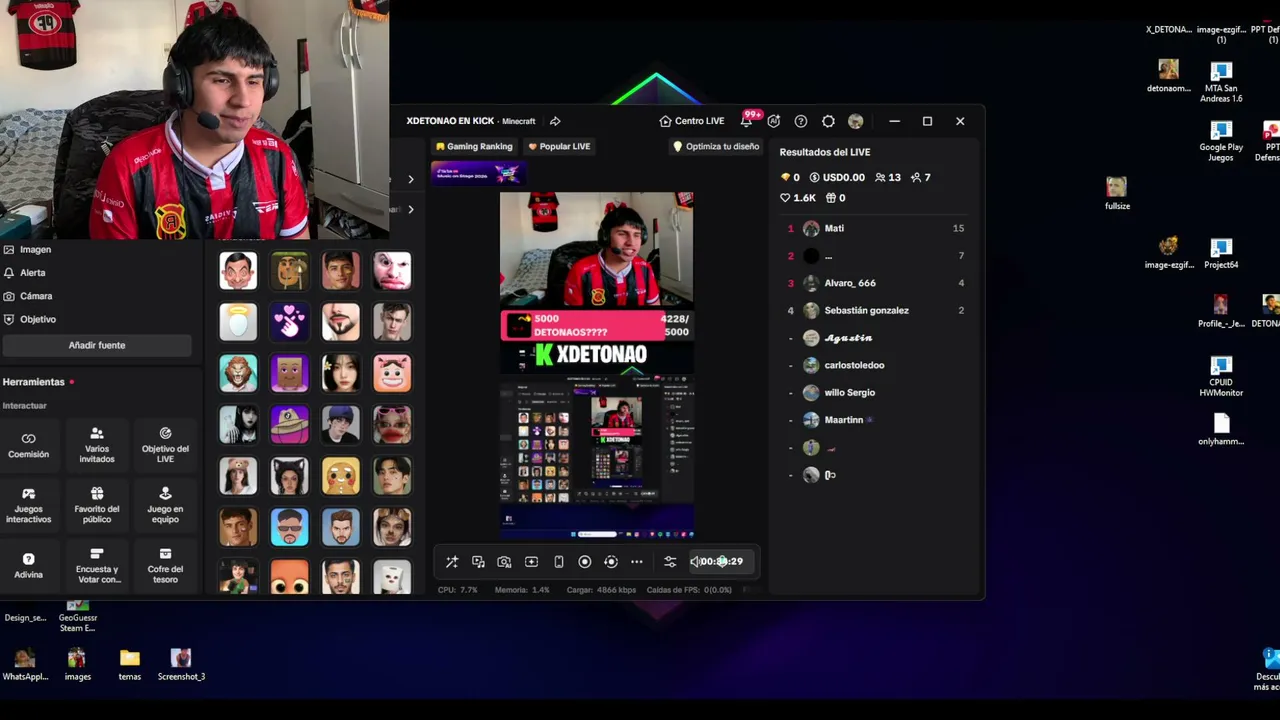The height and width of the screenshot is (720, 1280).
Task: Open notifications bell with 99+ badge
Action: (x=747, y=121)
